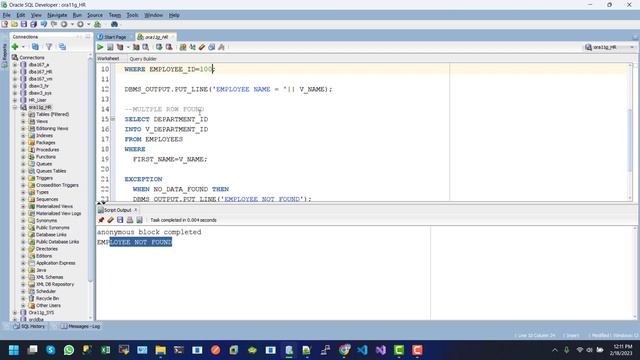Select the Recycle Bin tree item
This screenshot has height=360, width=640.
tap(47, 298)
